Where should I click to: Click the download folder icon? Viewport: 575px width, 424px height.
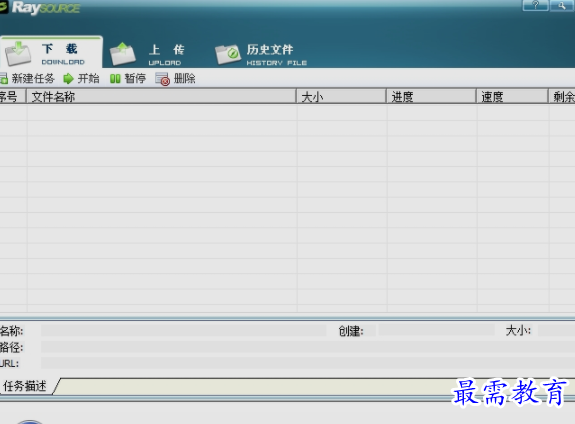tap(18, 54)
